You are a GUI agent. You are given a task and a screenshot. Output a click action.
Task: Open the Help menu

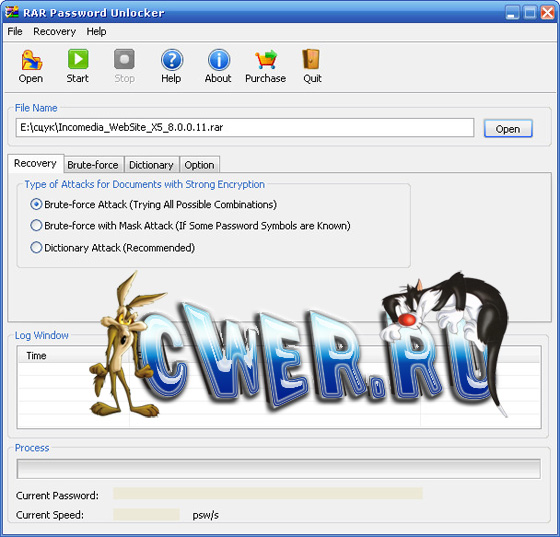96,31
